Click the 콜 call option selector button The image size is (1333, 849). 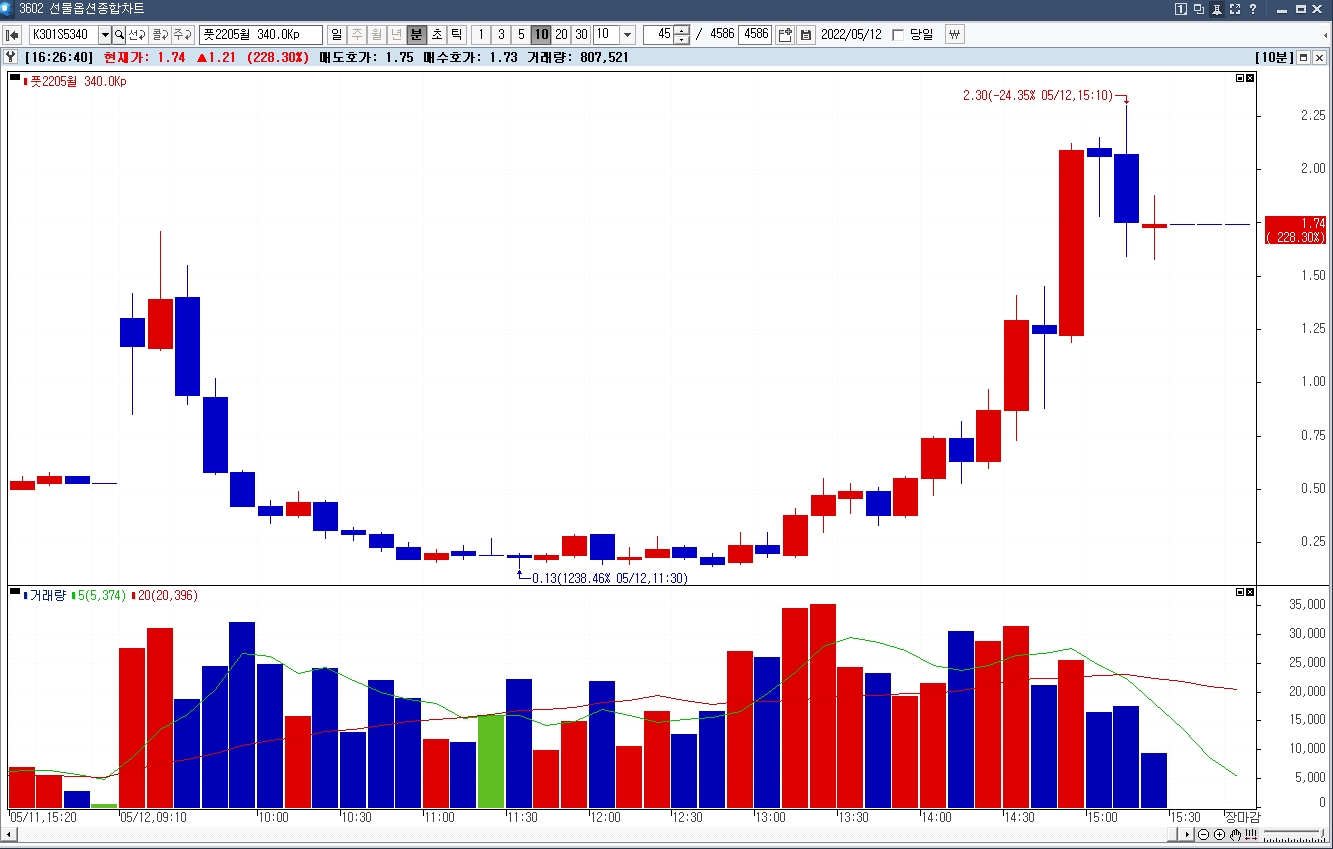coord(160,35)
